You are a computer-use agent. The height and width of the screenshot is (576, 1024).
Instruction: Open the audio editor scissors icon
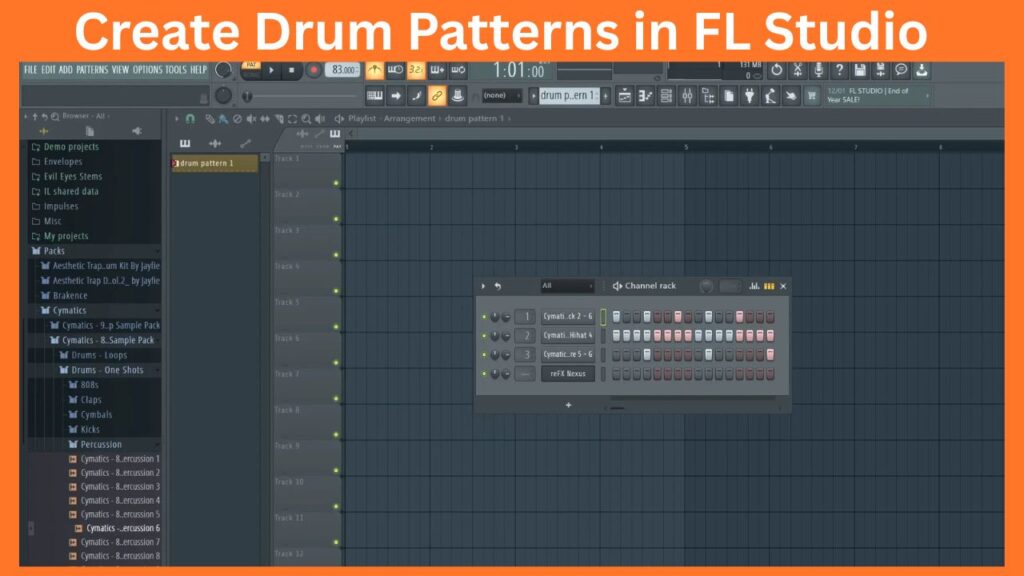click(797, 70)
